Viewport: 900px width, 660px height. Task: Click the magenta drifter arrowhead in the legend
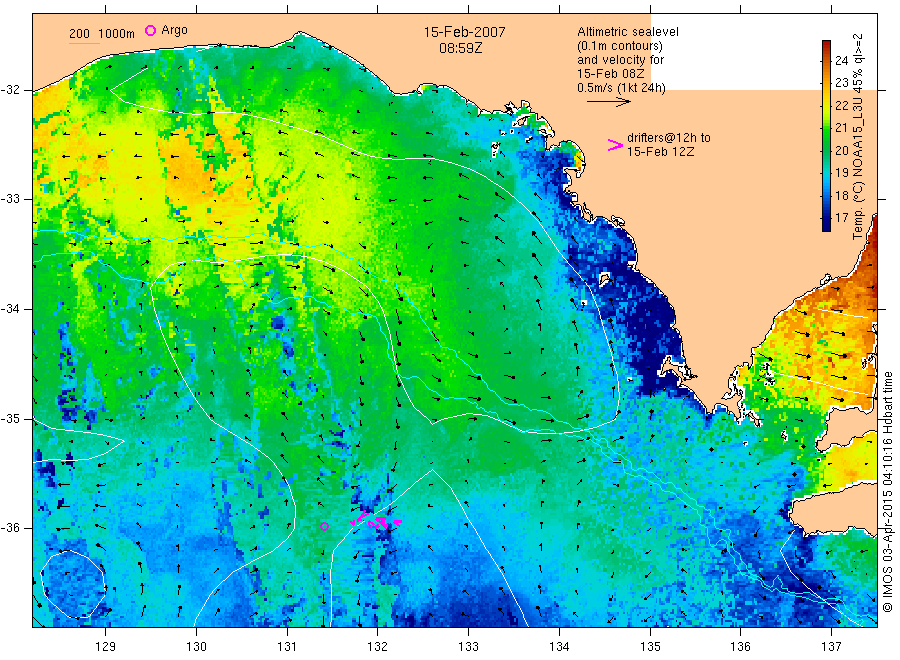(615, 145)
